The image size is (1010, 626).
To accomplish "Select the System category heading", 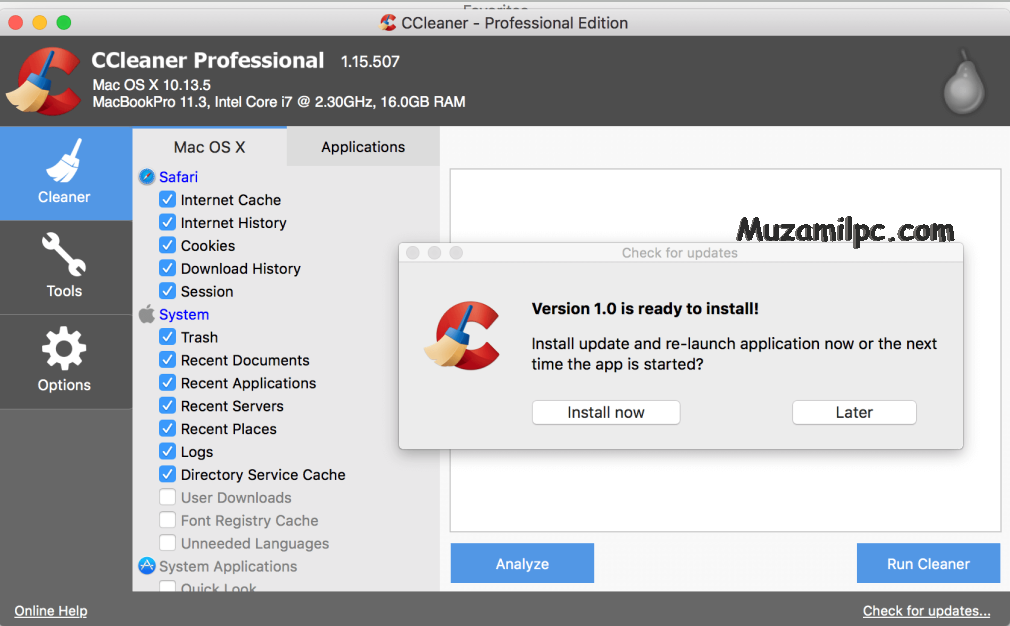I will (184, 314).
